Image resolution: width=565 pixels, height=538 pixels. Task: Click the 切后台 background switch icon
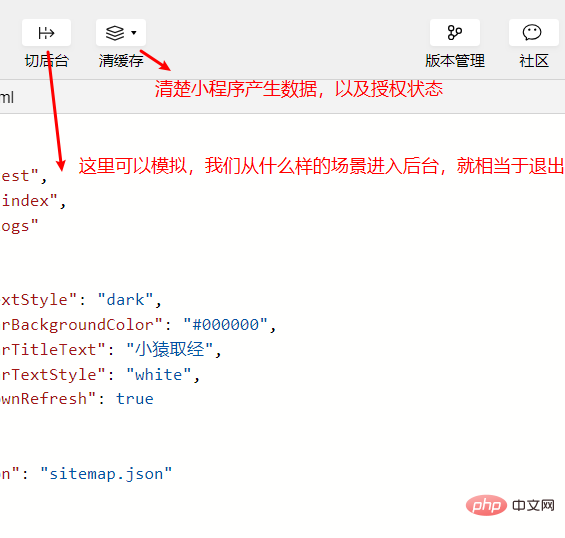[x=46, y=33]
